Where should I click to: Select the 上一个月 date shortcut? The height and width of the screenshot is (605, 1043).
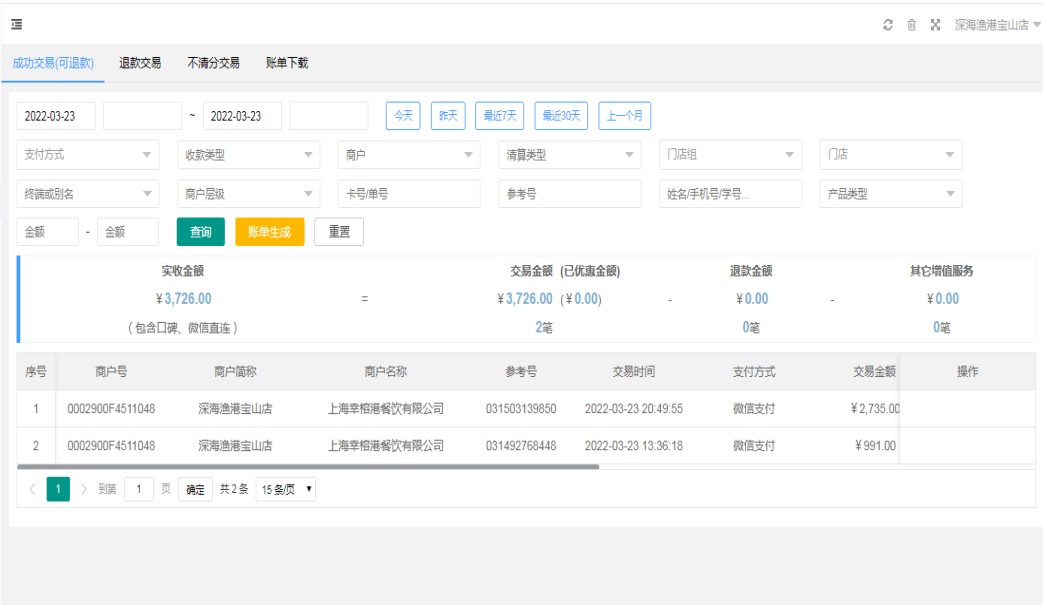(x=625, y=116)
